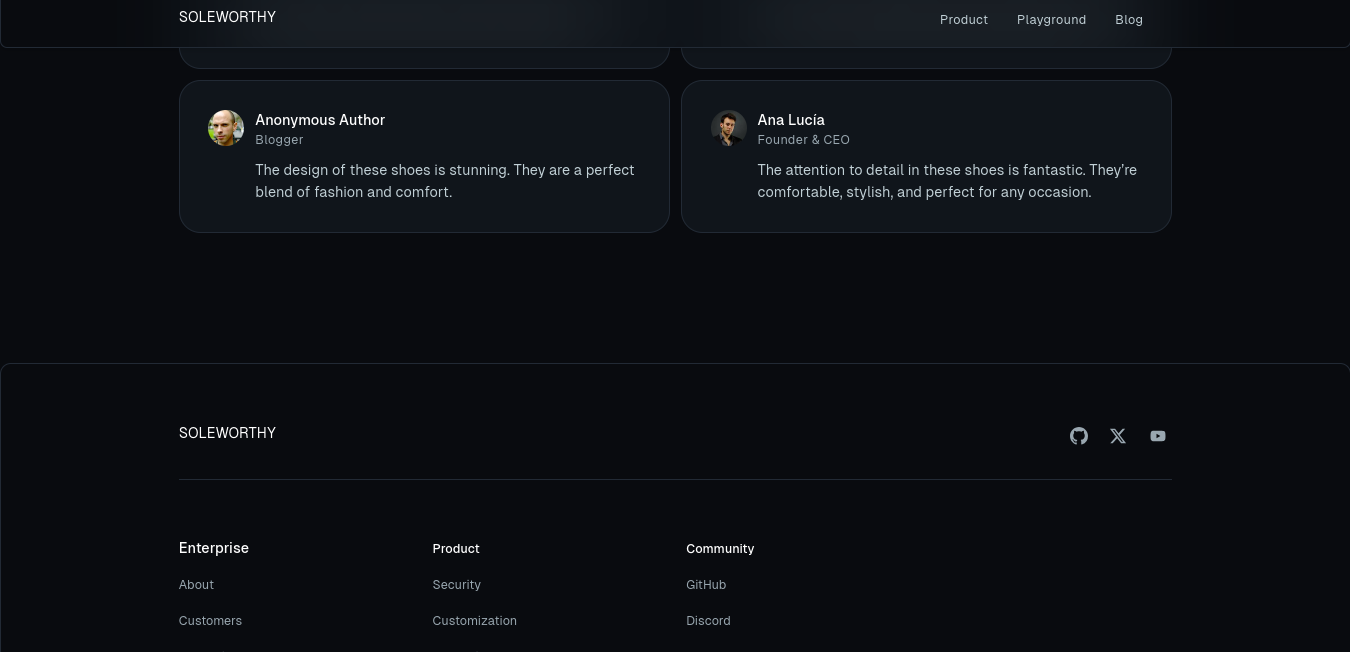
Task: Open the YouTube social icon
Action: (1157, 436)
